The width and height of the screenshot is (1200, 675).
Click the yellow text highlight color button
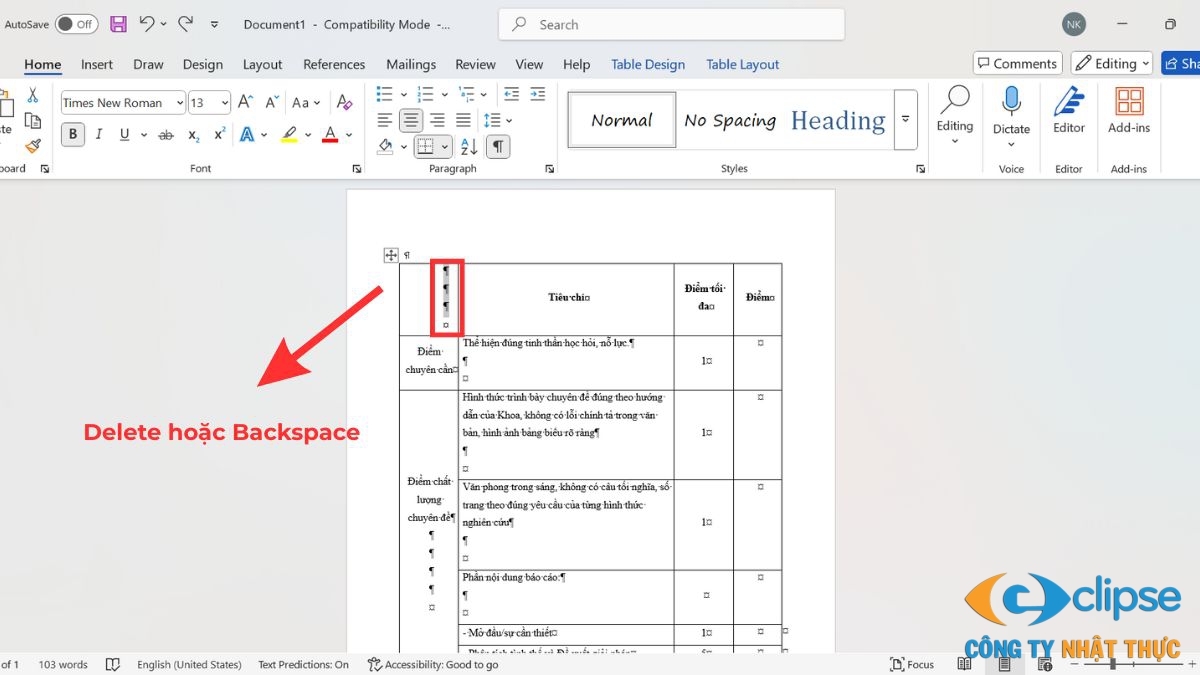(x=289, y=135)
